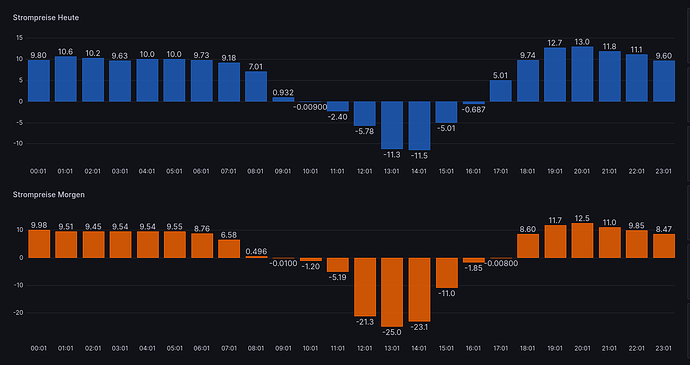Select the blue -5.78 bar at 12:01

click(365, 114)
